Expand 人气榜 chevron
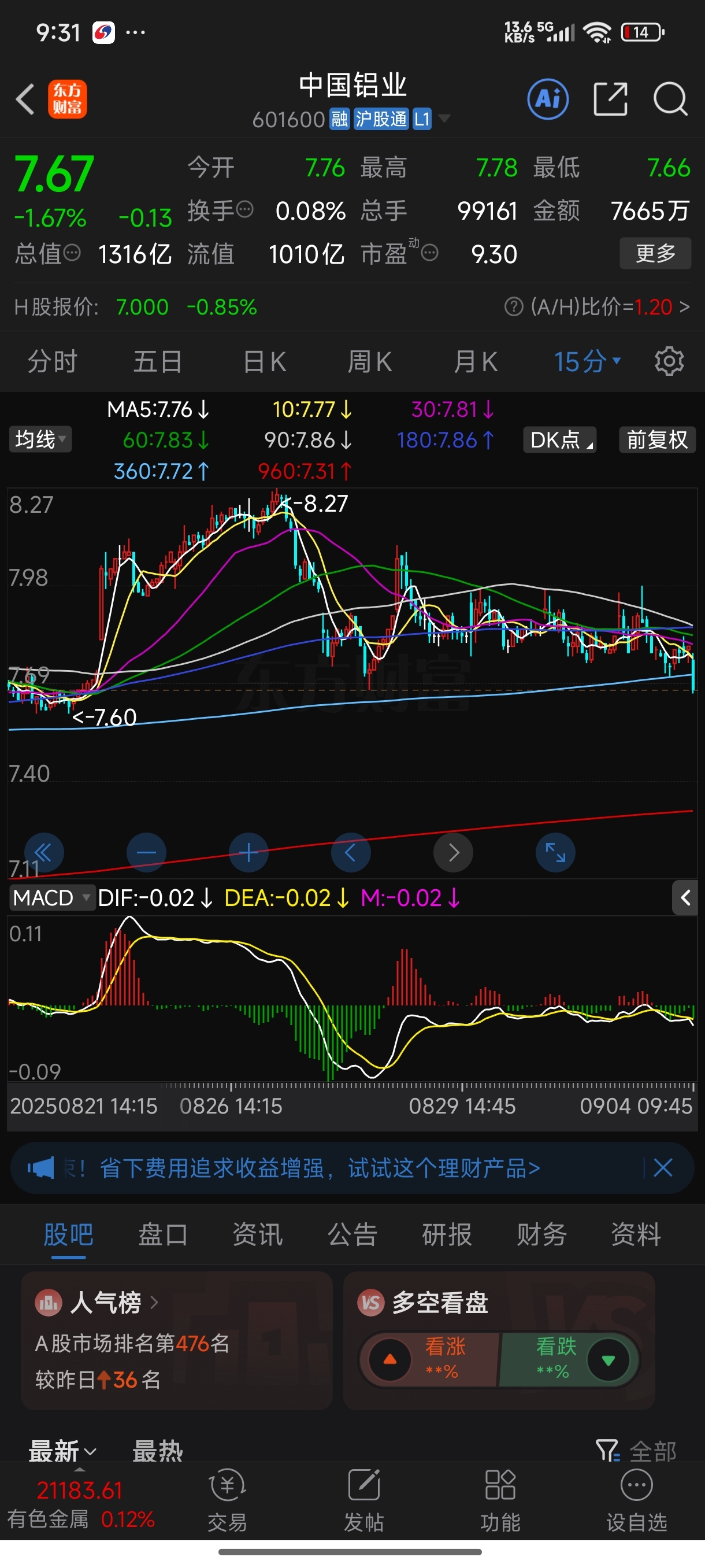This screenshot has width=705, height=1568. [154, 1303]
